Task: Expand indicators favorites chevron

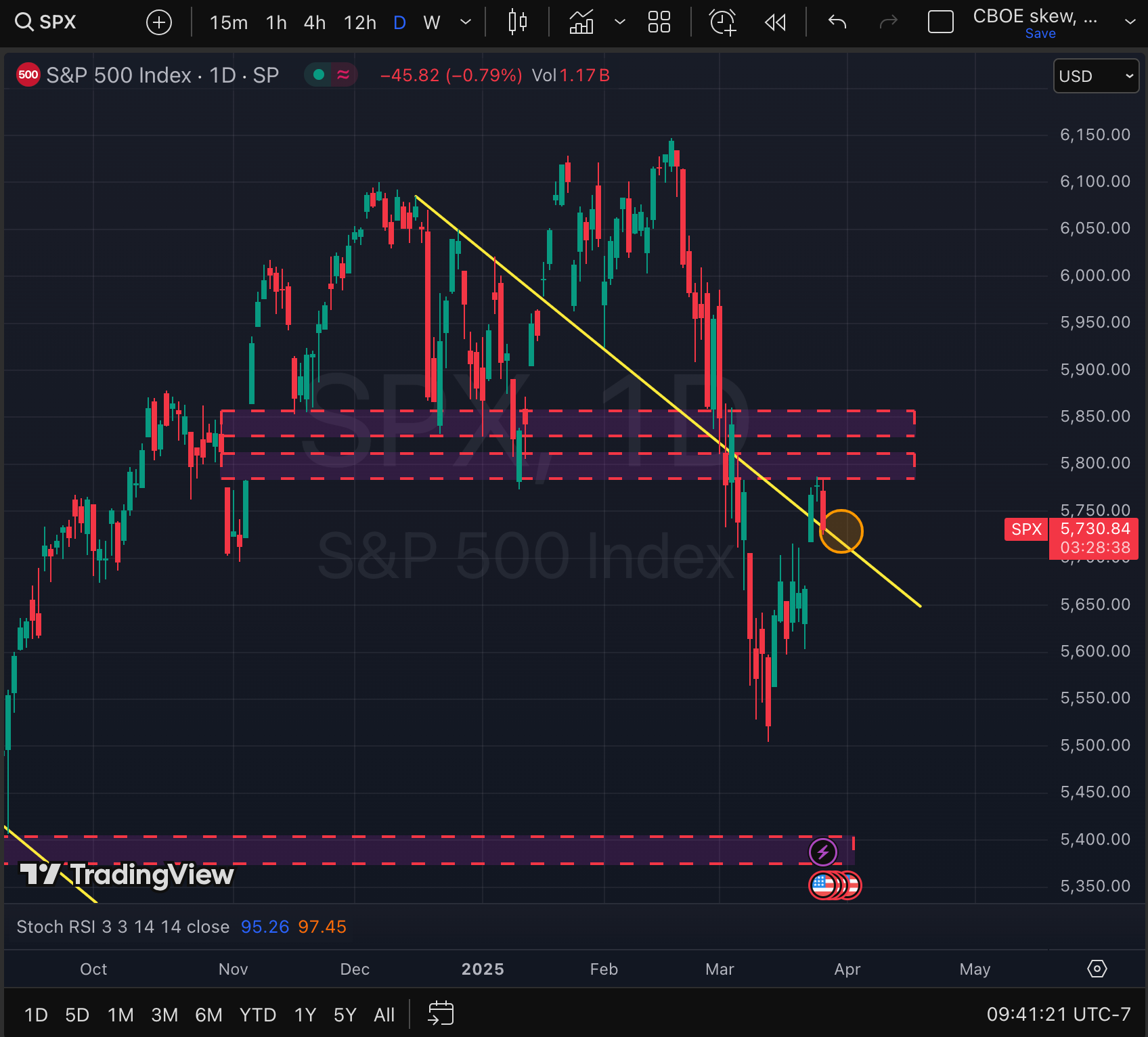Action: [619, 22]
